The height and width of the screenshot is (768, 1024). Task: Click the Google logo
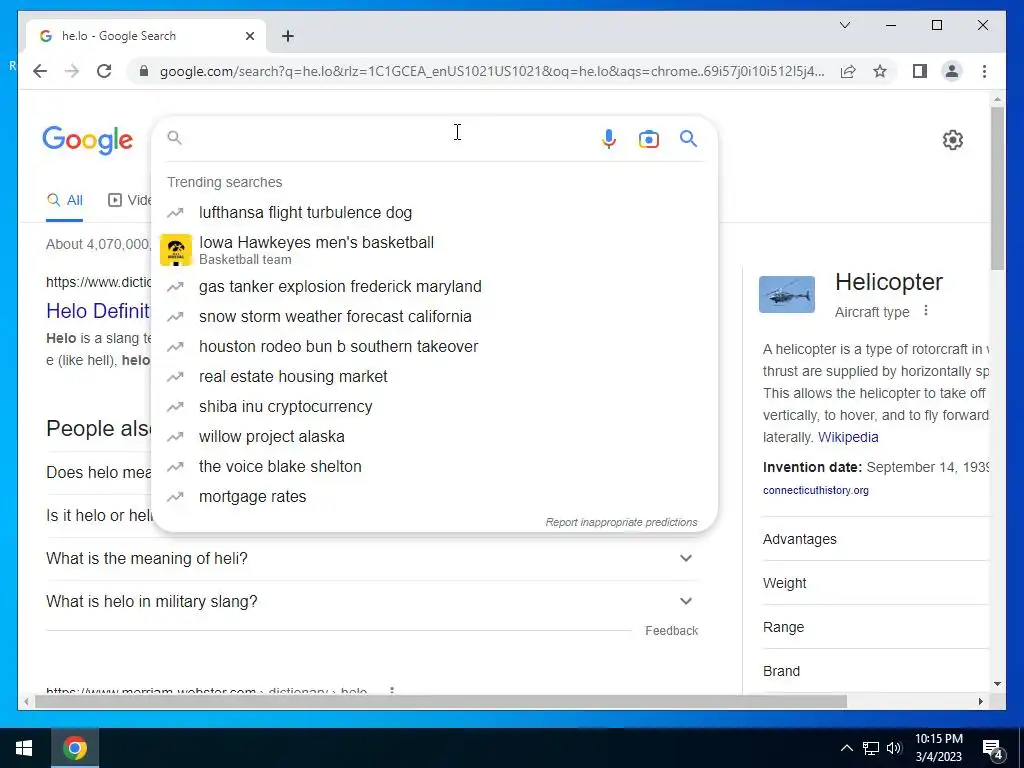pyautogui.click(x=88, y=140)
